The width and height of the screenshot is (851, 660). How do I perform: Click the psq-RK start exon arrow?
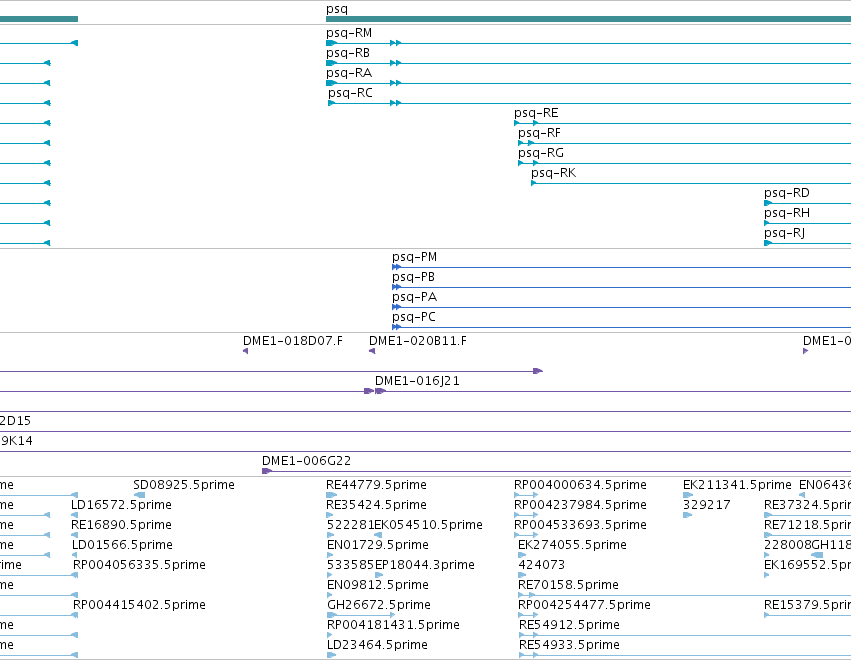(534, 183)
